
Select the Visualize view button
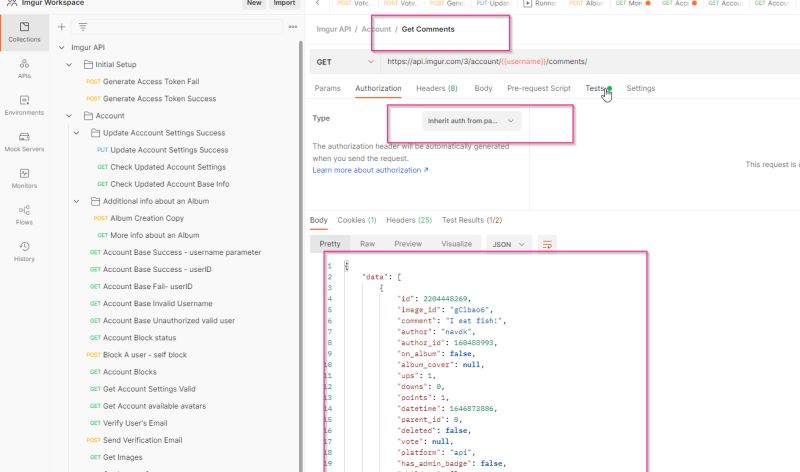click(457, 244)
